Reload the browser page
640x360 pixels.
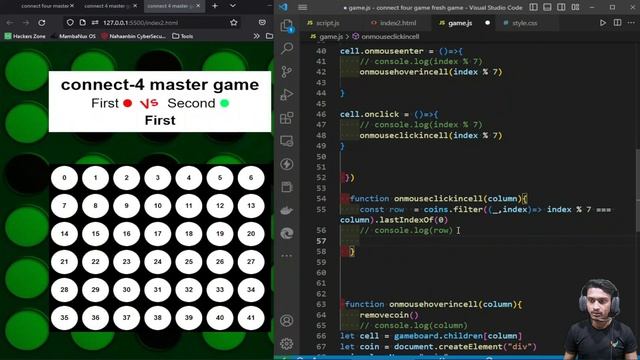tap(42, 22)
